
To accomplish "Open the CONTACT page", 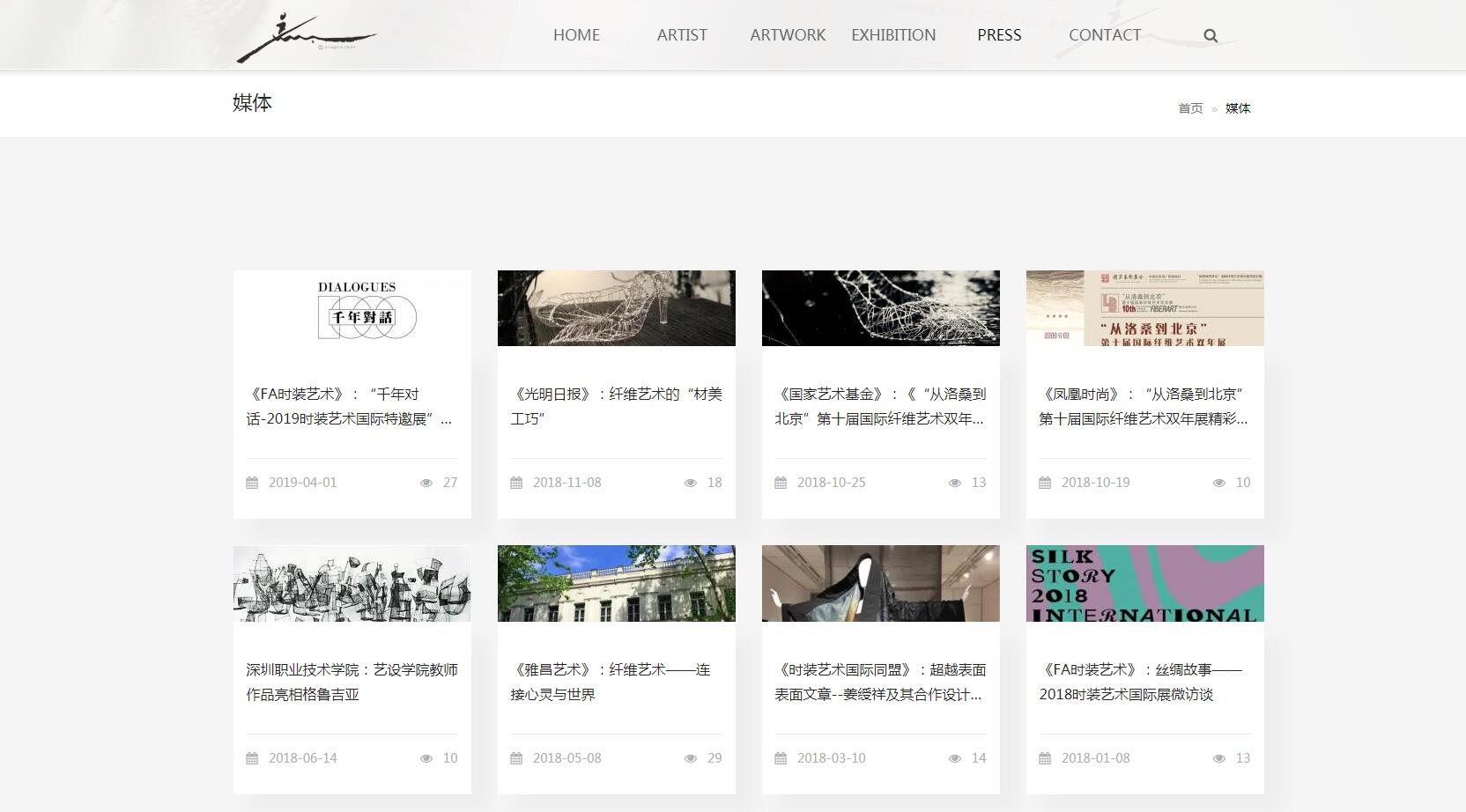I will pos(1105,35).
